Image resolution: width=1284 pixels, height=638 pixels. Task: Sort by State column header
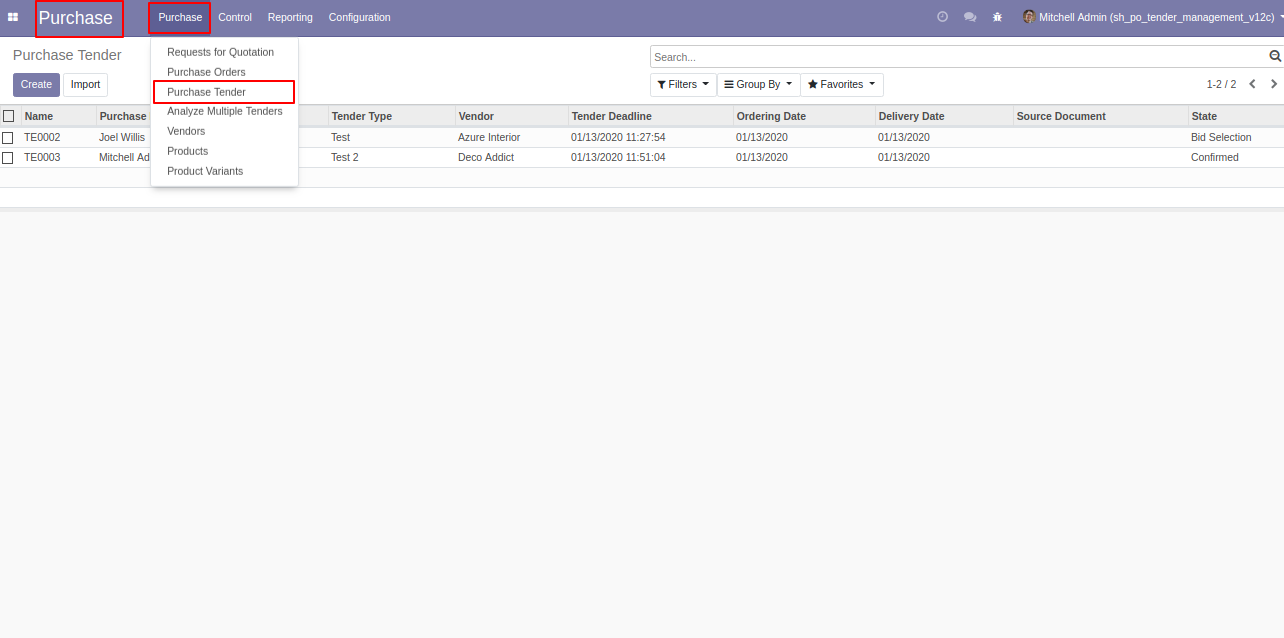pos(1236,116)
